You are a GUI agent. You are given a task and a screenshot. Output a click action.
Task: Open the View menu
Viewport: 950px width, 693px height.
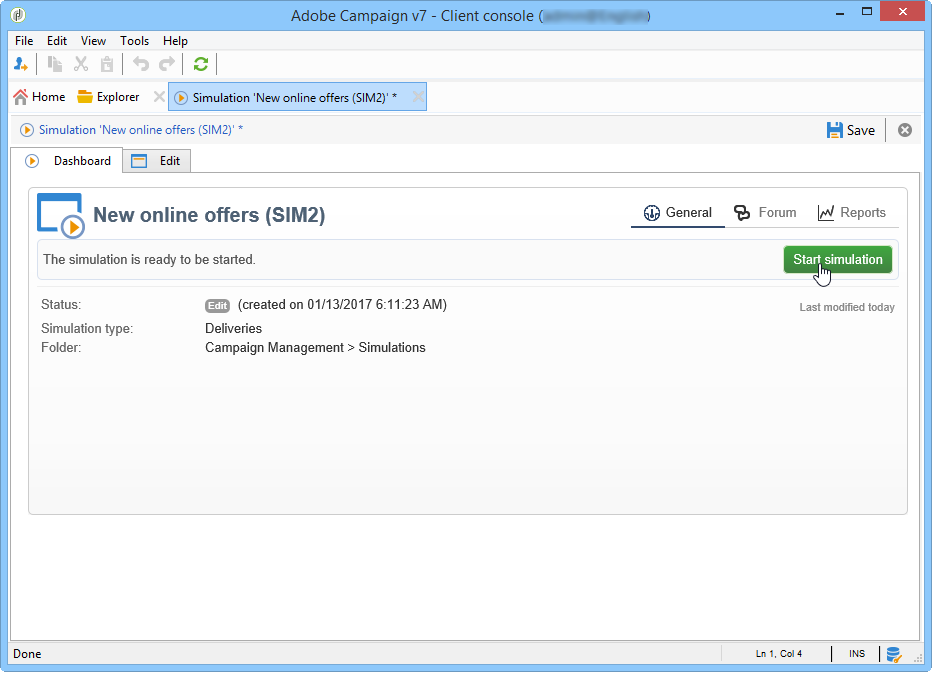coord(93,41)
